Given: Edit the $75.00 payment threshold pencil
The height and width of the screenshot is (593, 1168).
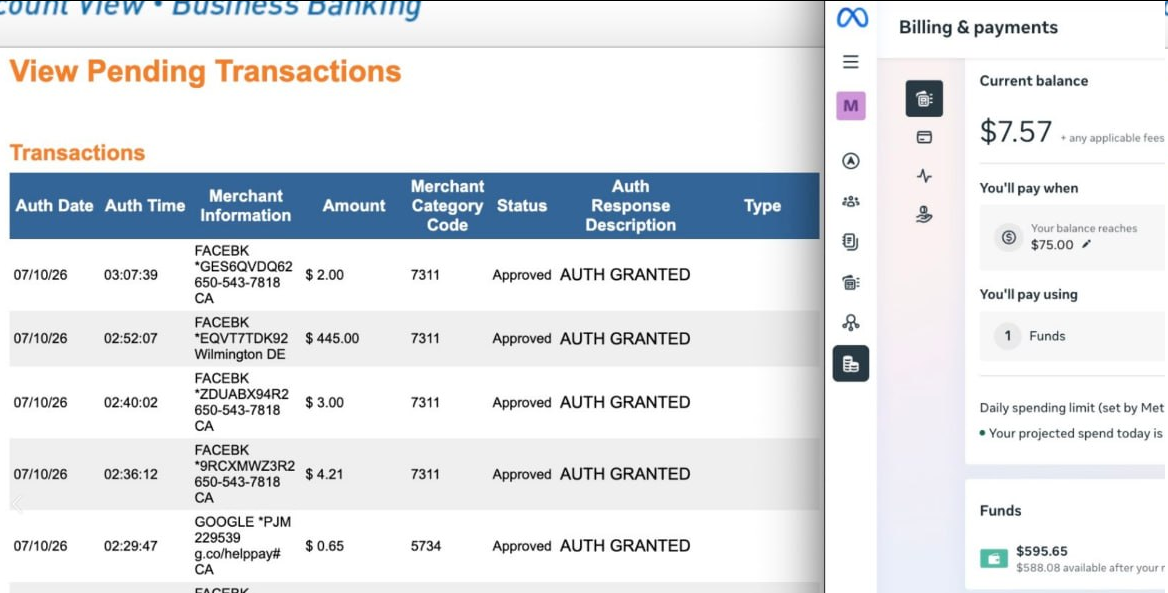Looking at the screenshot, I should (1087, 244).
